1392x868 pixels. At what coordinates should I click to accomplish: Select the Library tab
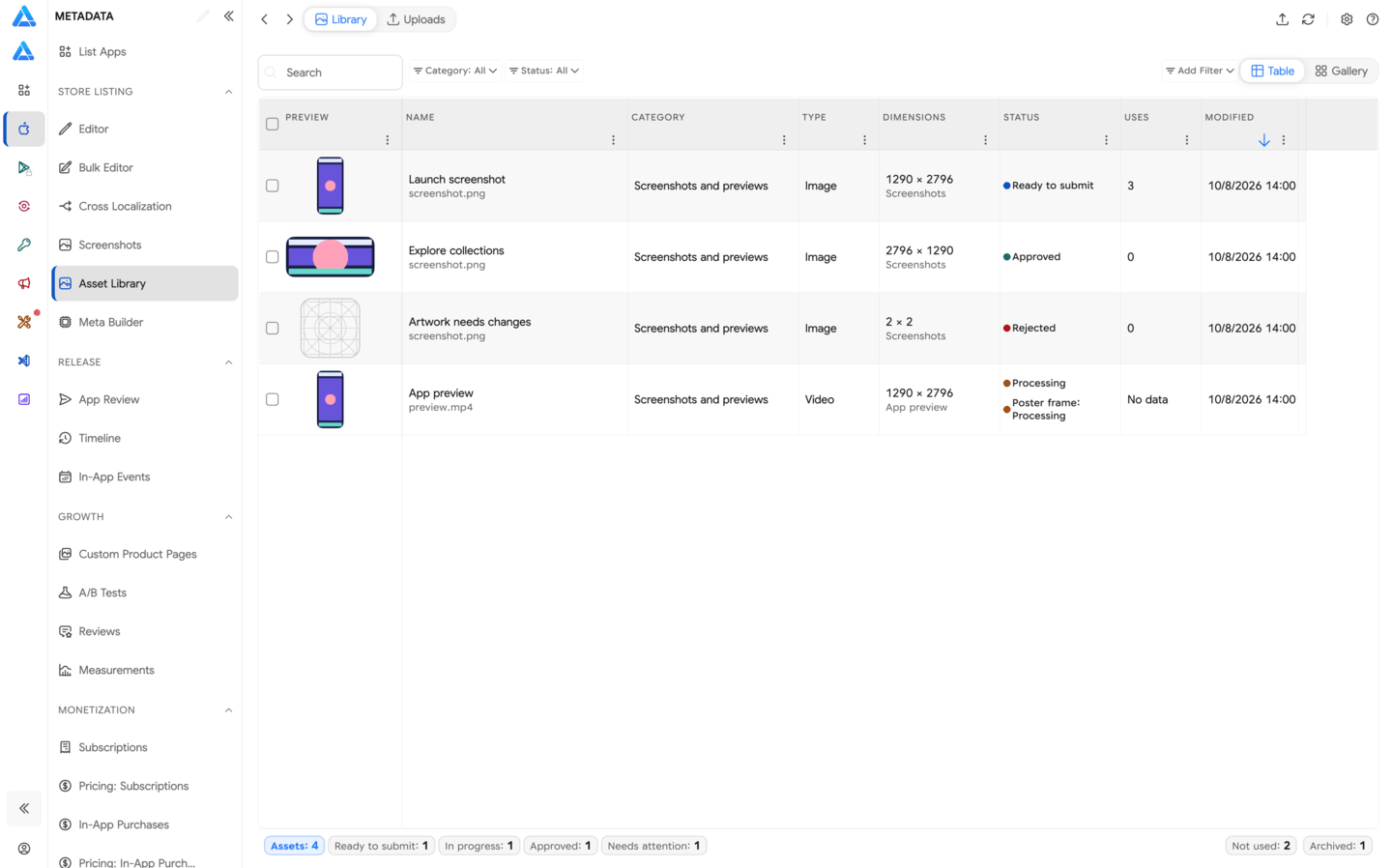341,19
